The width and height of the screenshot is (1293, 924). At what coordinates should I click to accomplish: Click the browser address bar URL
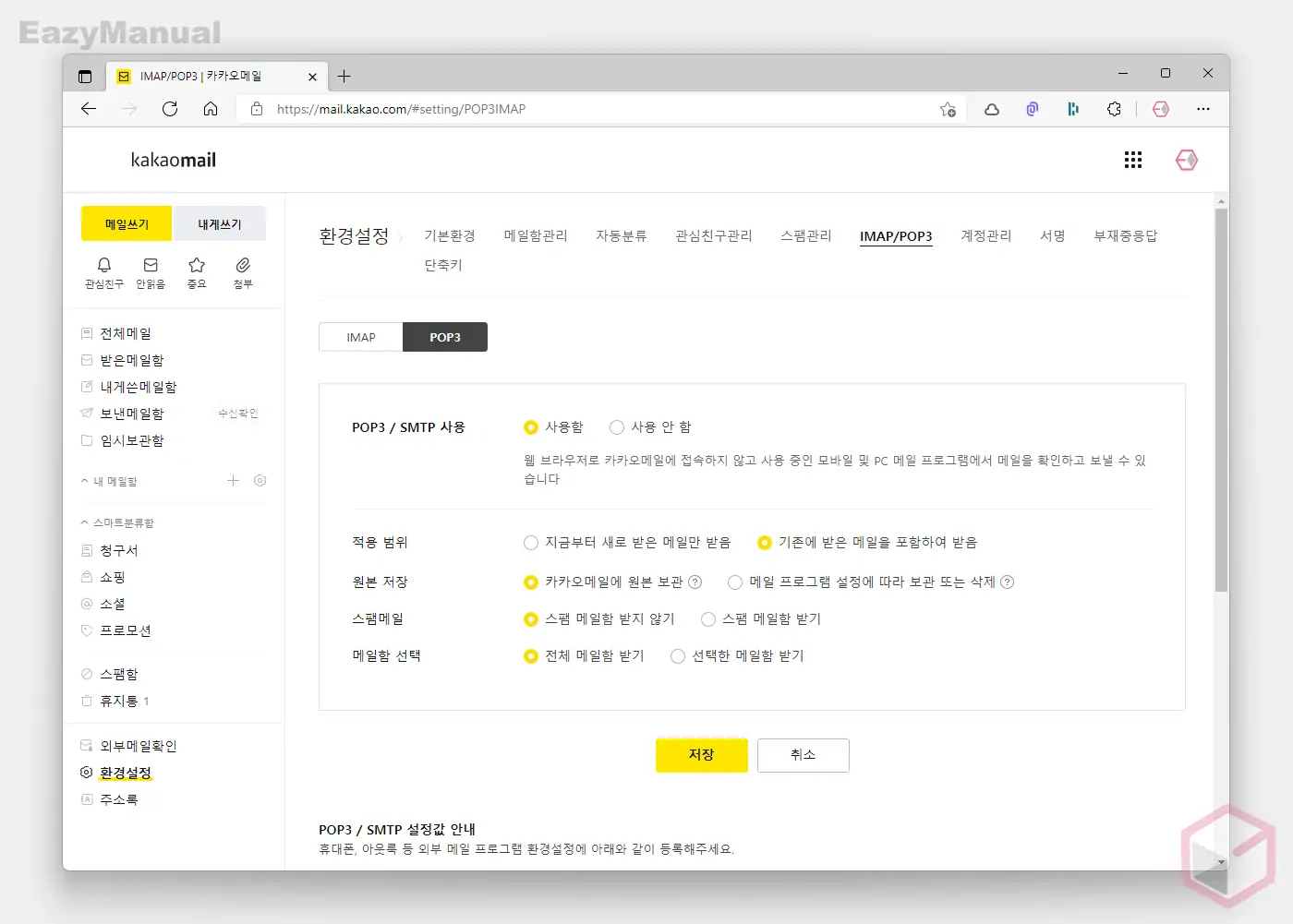coord(401,109)
